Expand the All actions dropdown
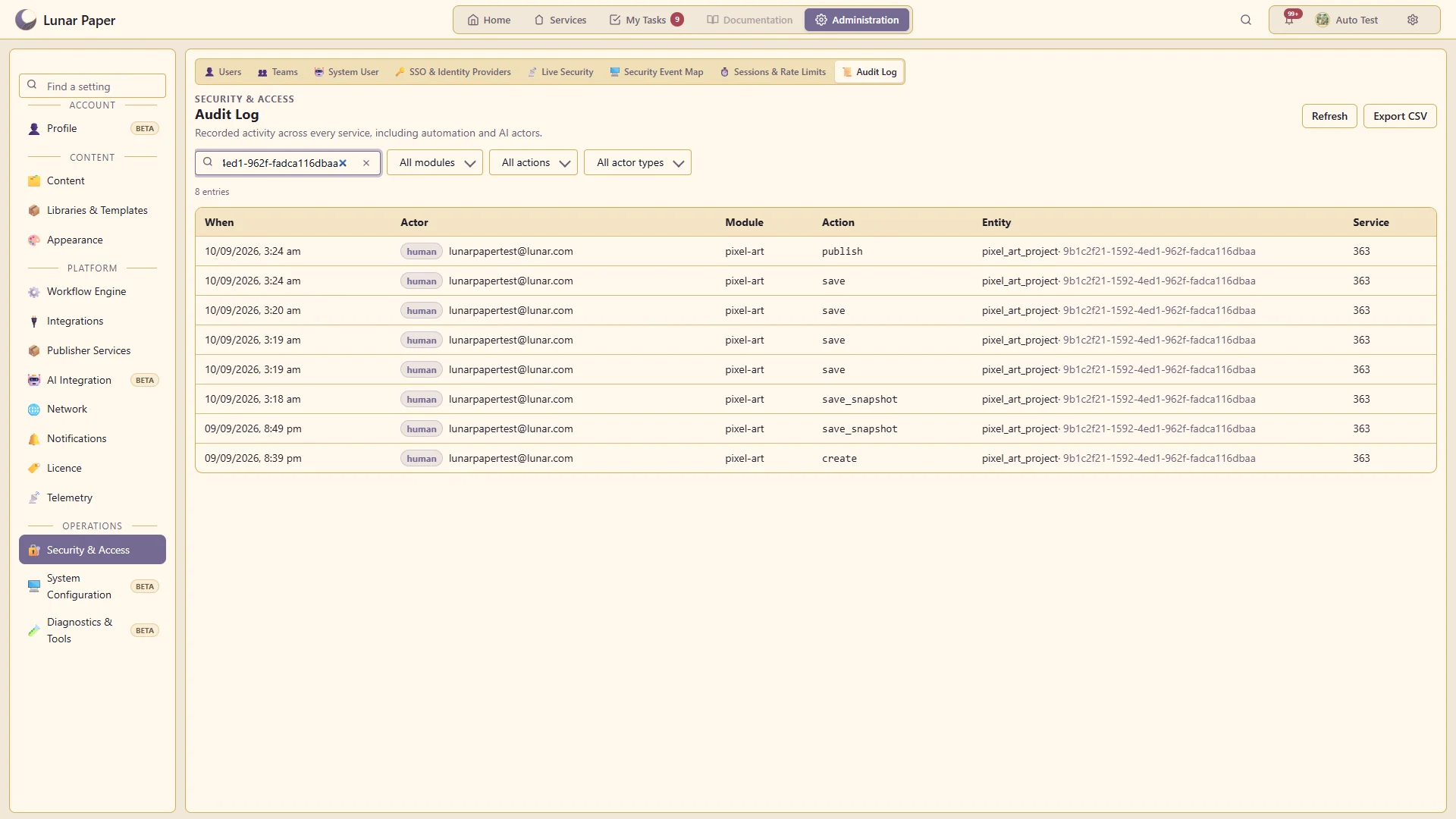The width and height of the screenshot is (1456, 819). pos(533,162)
